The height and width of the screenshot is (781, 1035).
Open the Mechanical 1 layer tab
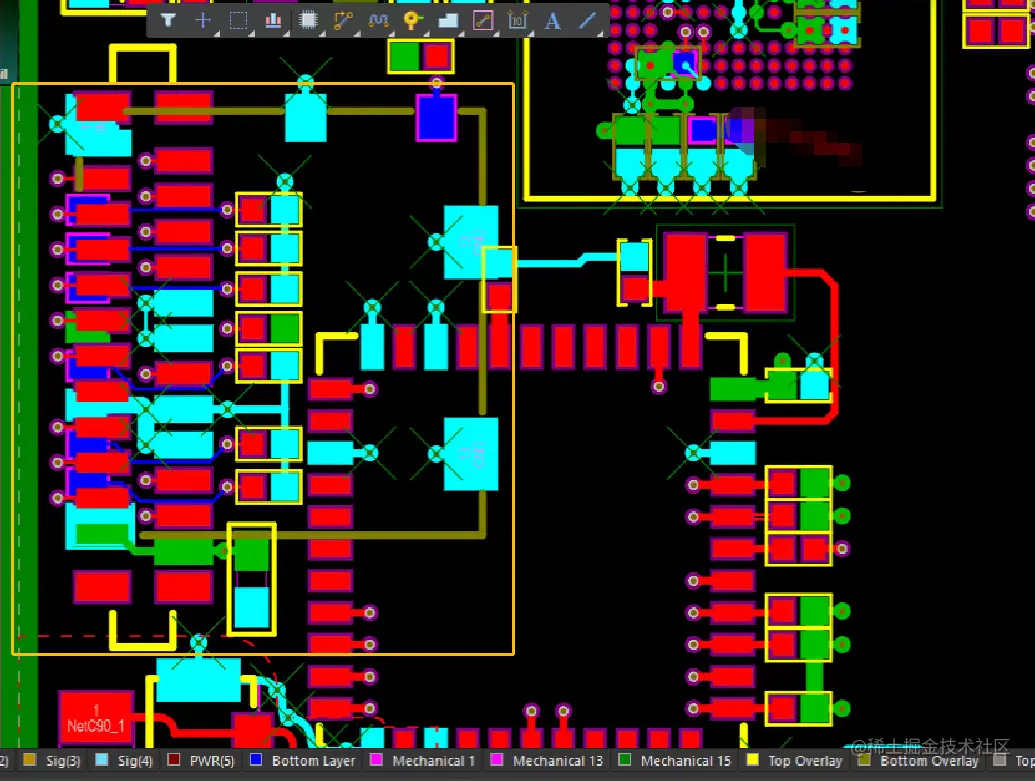(423, 761)
